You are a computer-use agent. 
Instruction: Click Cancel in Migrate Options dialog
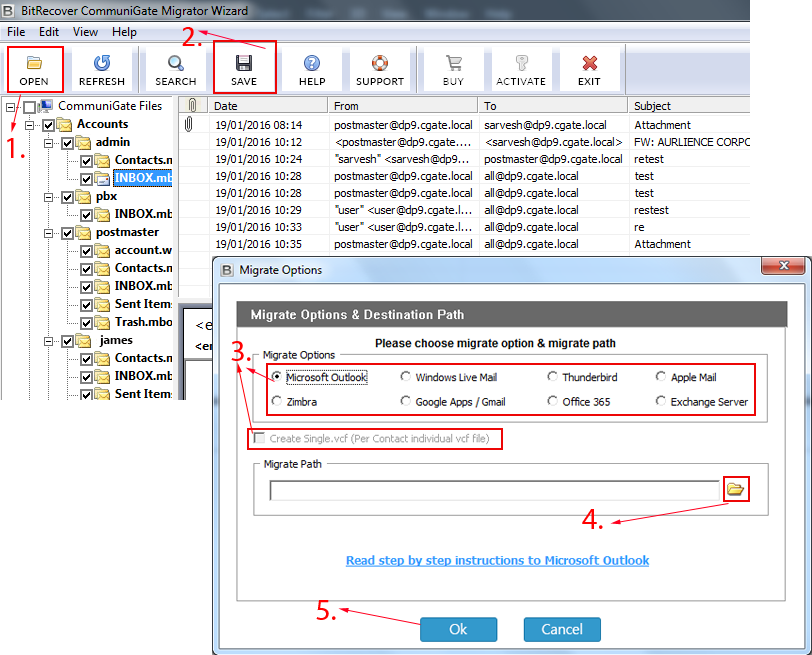point(562,629)
